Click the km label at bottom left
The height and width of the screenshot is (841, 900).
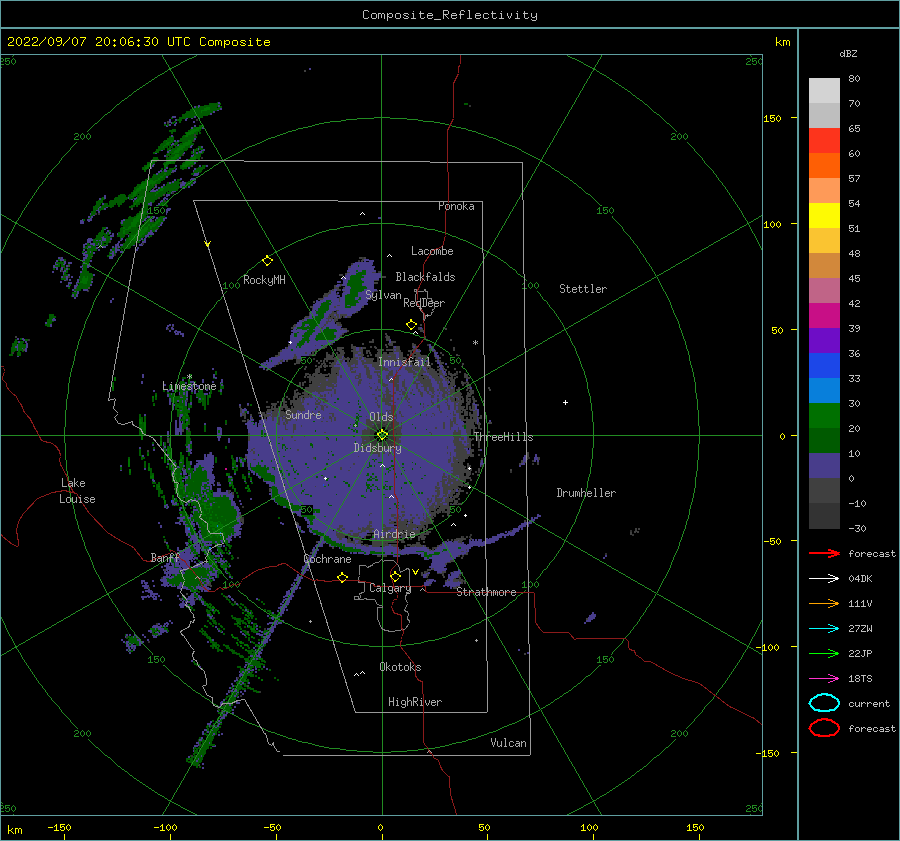pyautogui.click(x=14, y=830)
